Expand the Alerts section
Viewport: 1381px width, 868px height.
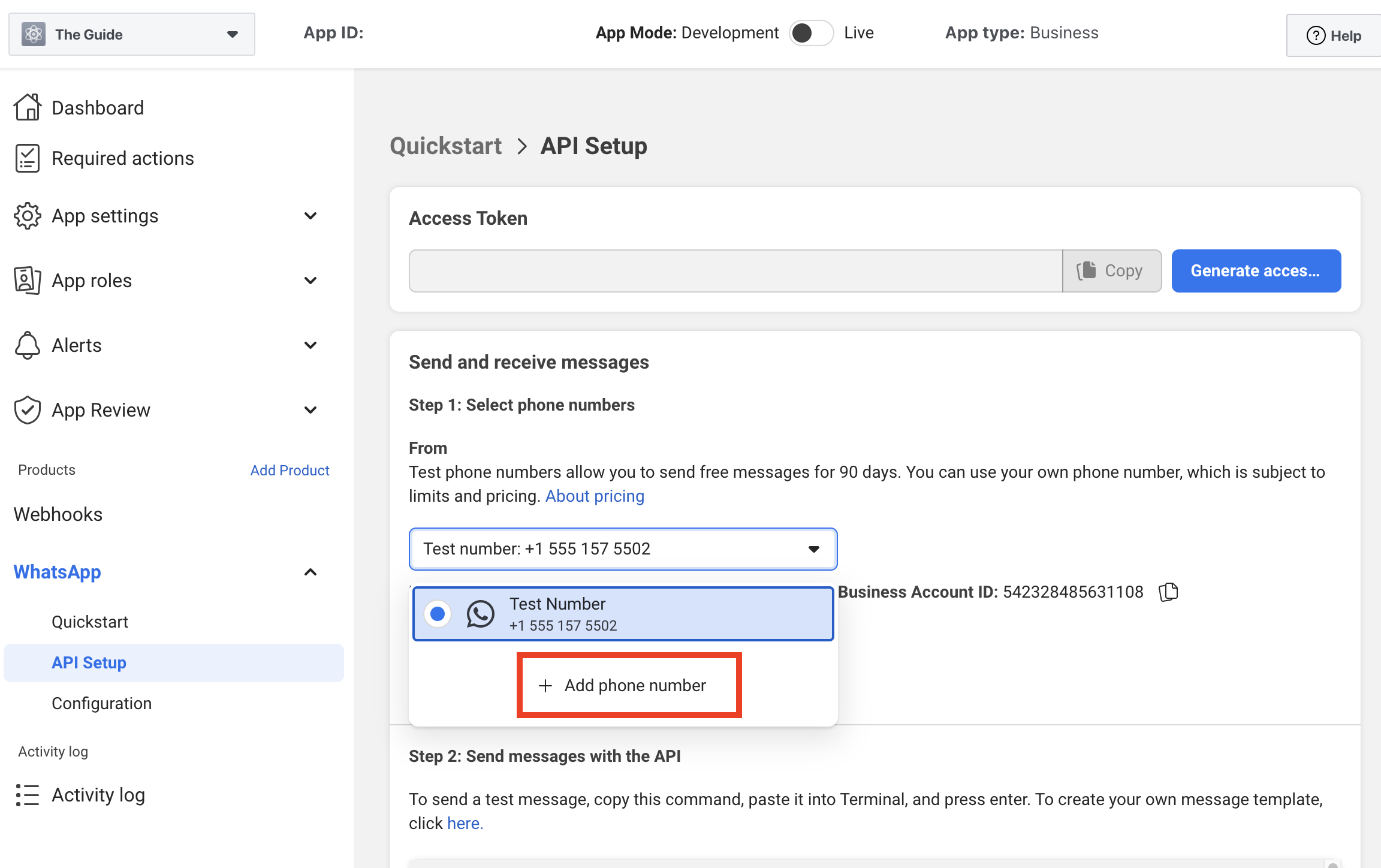(310, 345)
